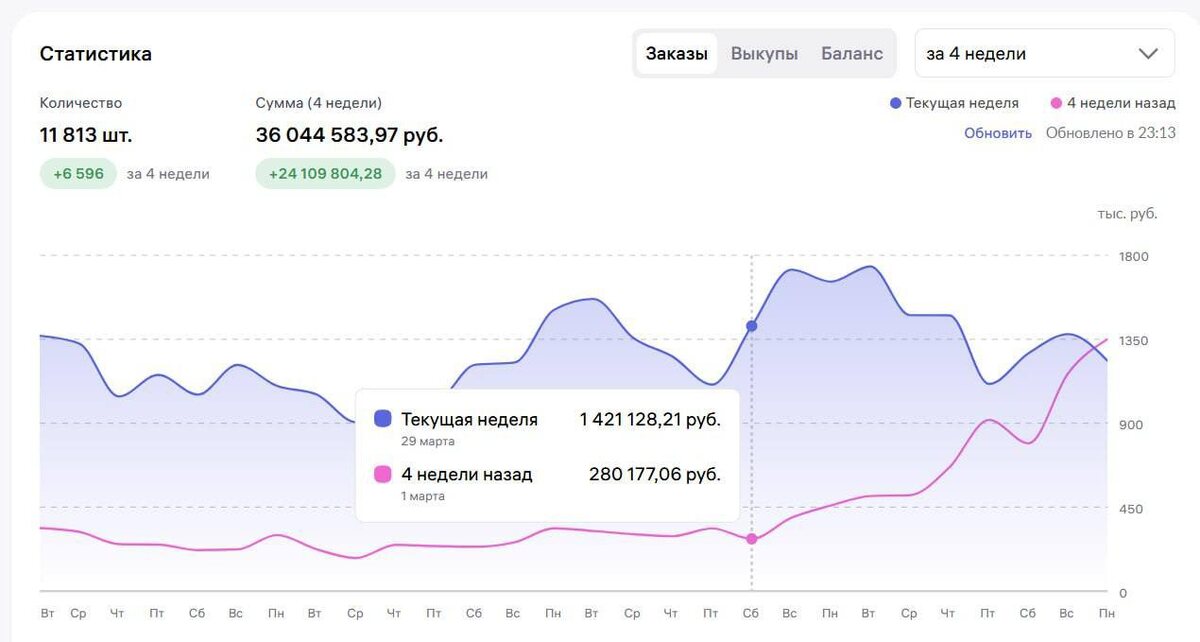Click the +6 596 quantity change badge
The width and height of the screenshot is (1200, 642).
78,174
